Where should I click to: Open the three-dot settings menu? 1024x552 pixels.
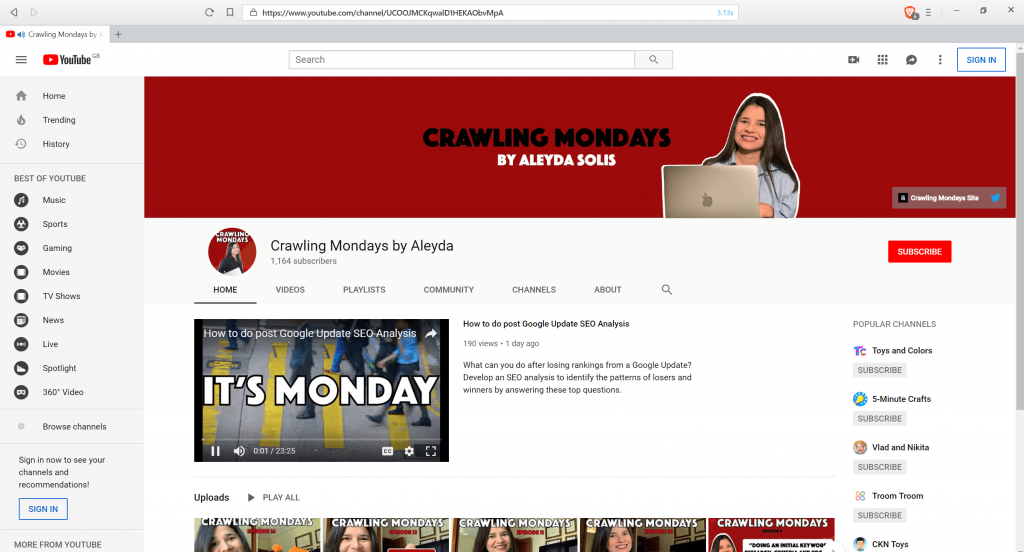pos(940,59)
